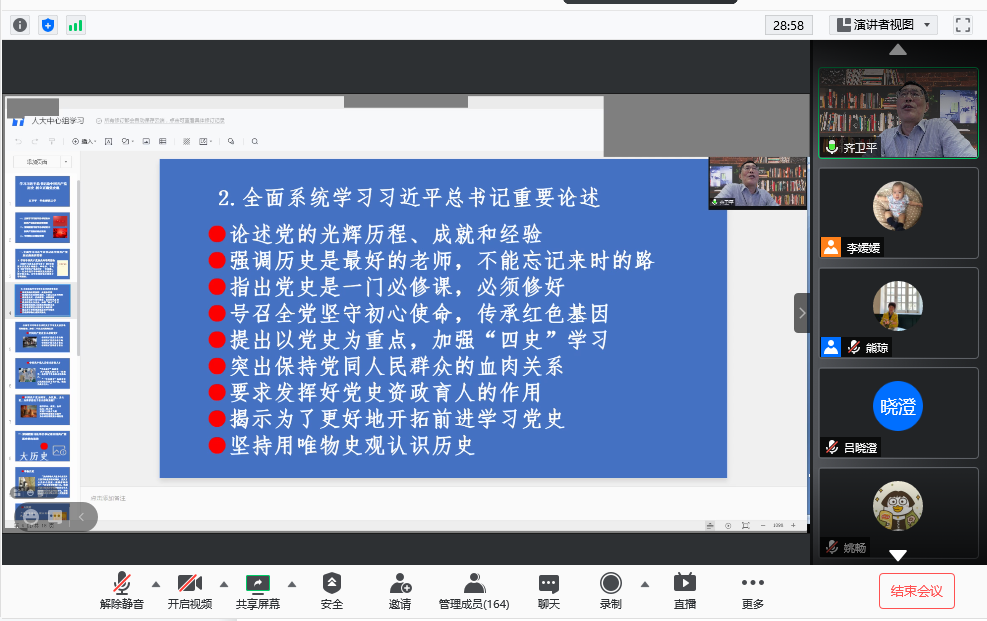The height and width of the screenshot is (621, 987).
Task: Enter full screen mode
Action: click(x=963, y=25)
